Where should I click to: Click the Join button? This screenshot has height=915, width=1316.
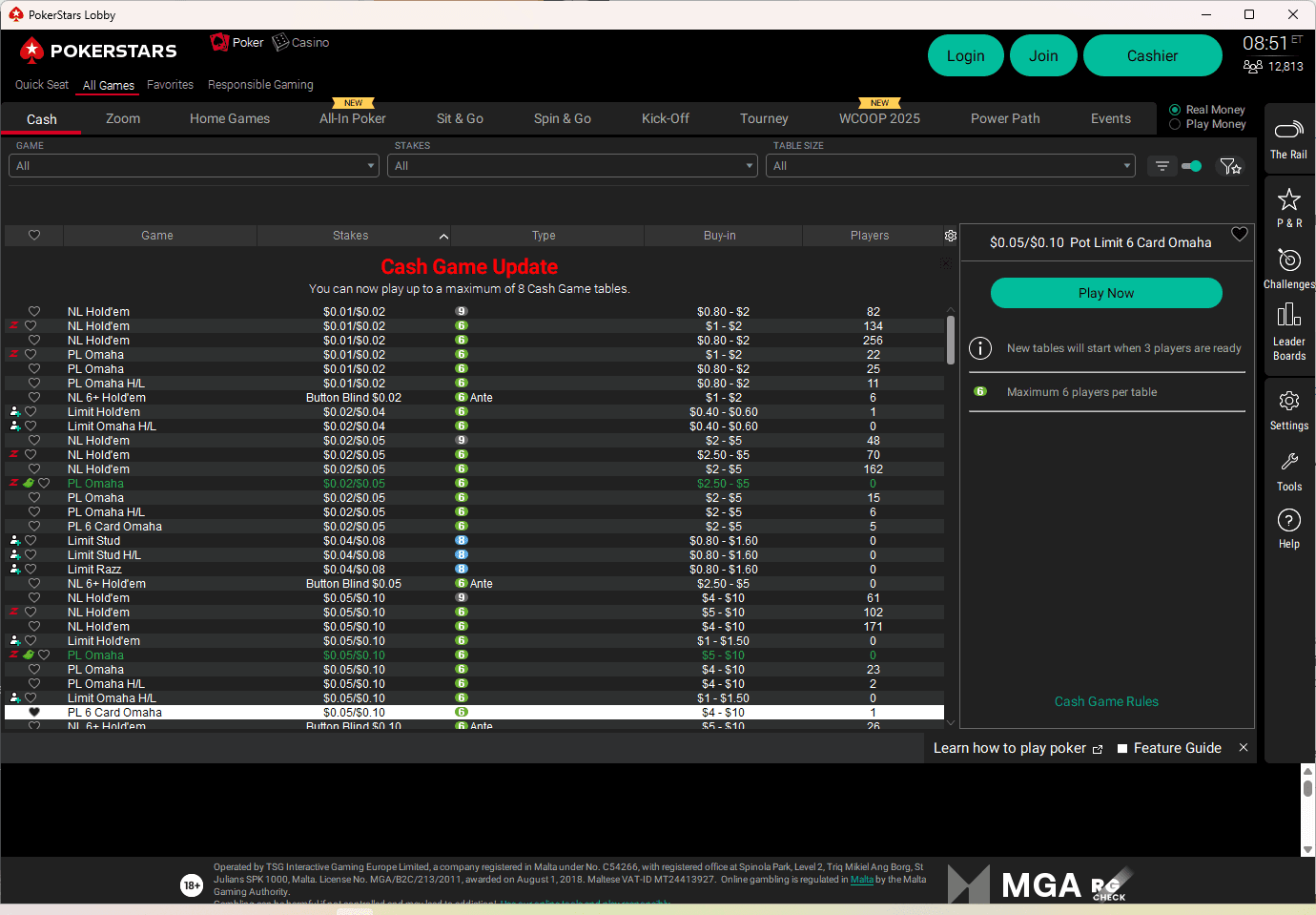tap(1043, 55)
